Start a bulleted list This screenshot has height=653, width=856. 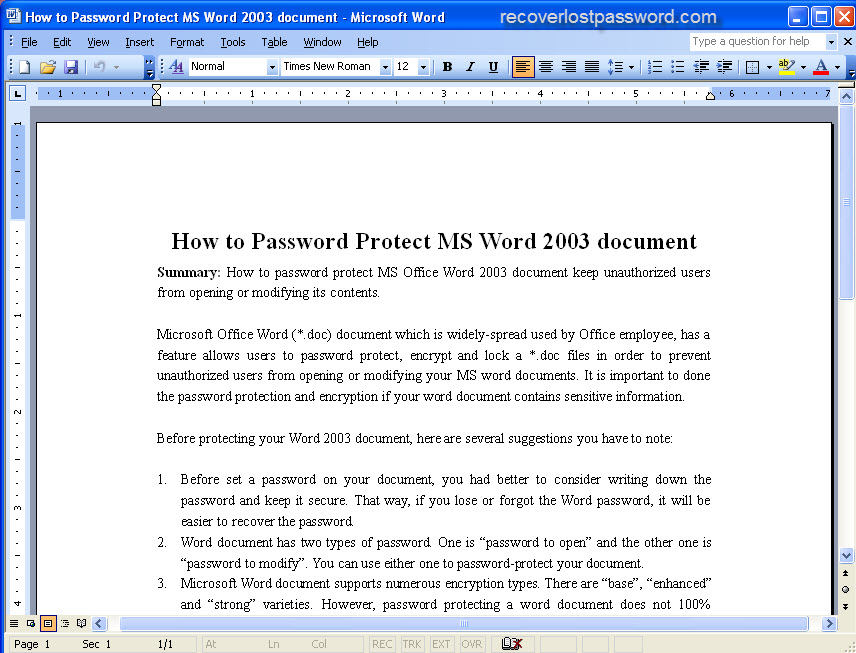pos(677,67)
